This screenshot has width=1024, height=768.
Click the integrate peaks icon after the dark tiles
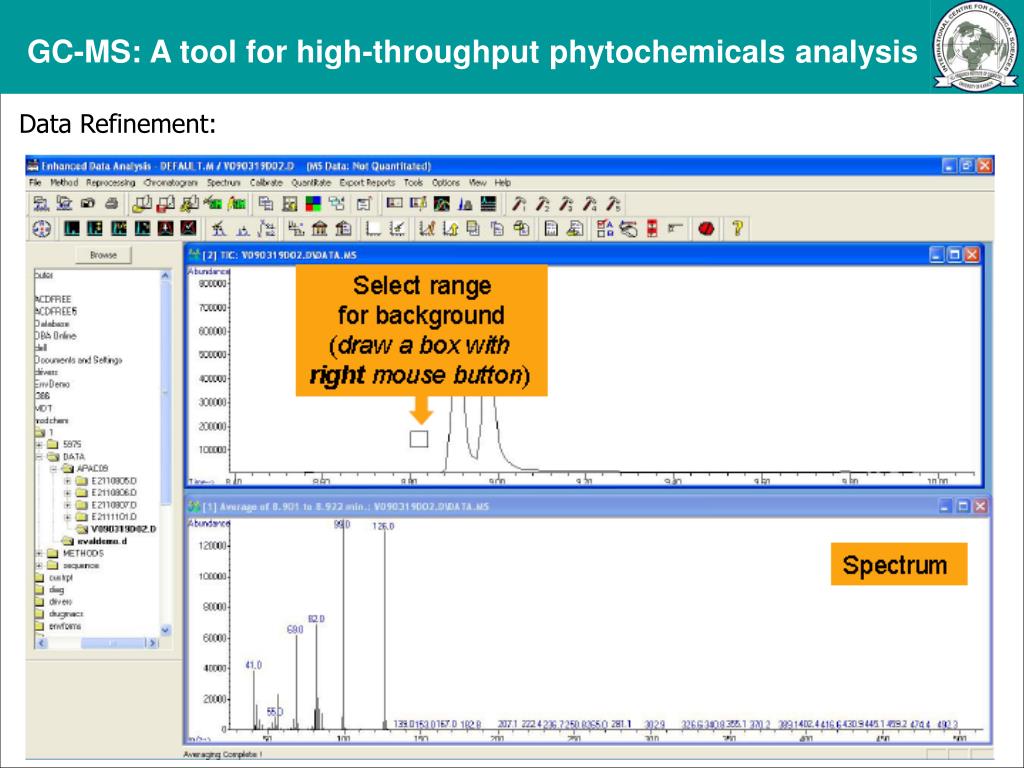219,229
